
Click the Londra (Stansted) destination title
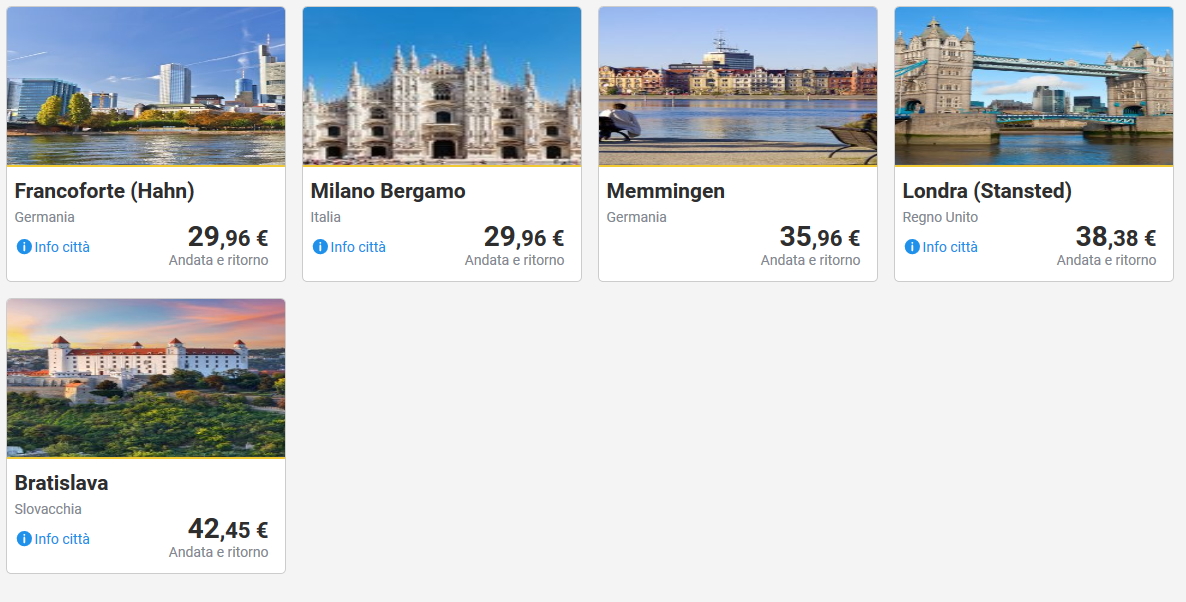987,191
